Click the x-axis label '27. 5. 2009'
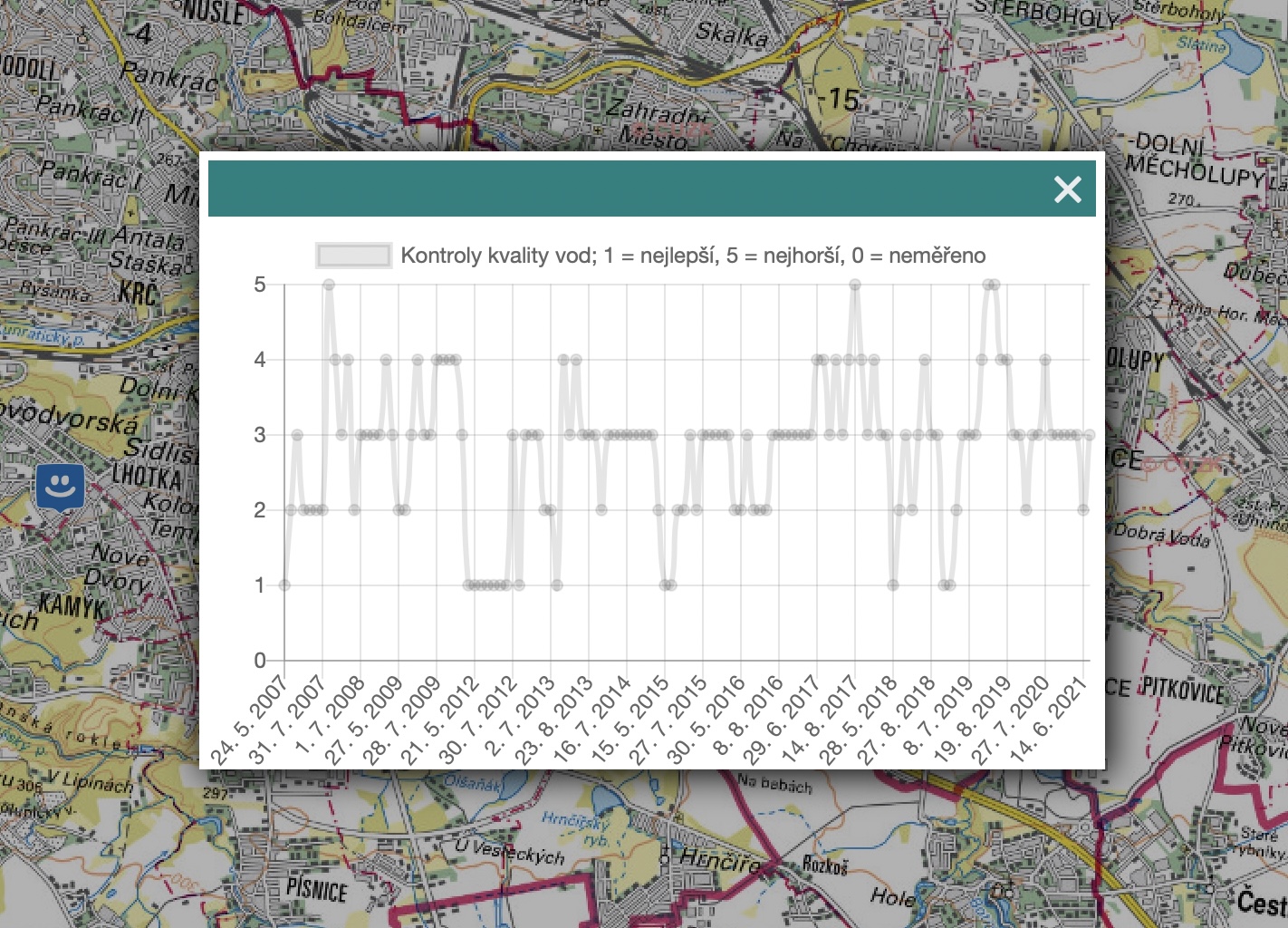The height and width of the screenshot is (928, 1288). click(x=362, y=720)
